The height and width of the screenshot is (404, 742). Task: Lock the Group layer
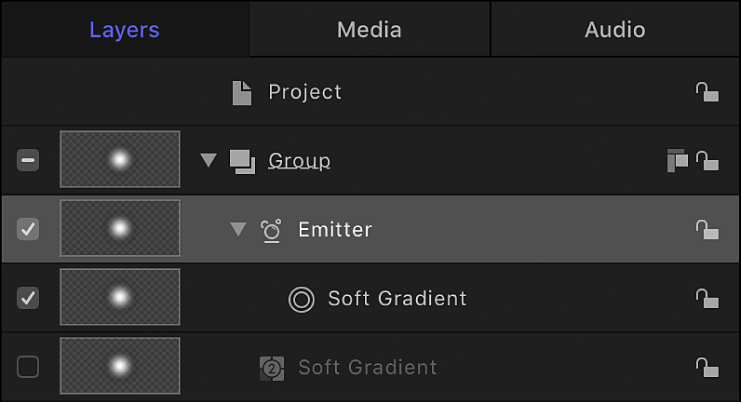click(x=707, y=161)
